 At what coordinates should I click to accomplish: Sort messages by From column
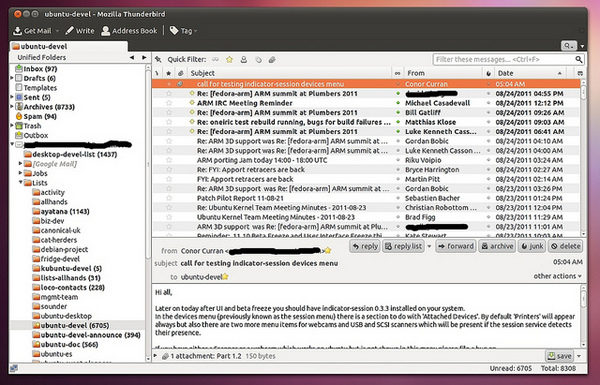point(443,73)
